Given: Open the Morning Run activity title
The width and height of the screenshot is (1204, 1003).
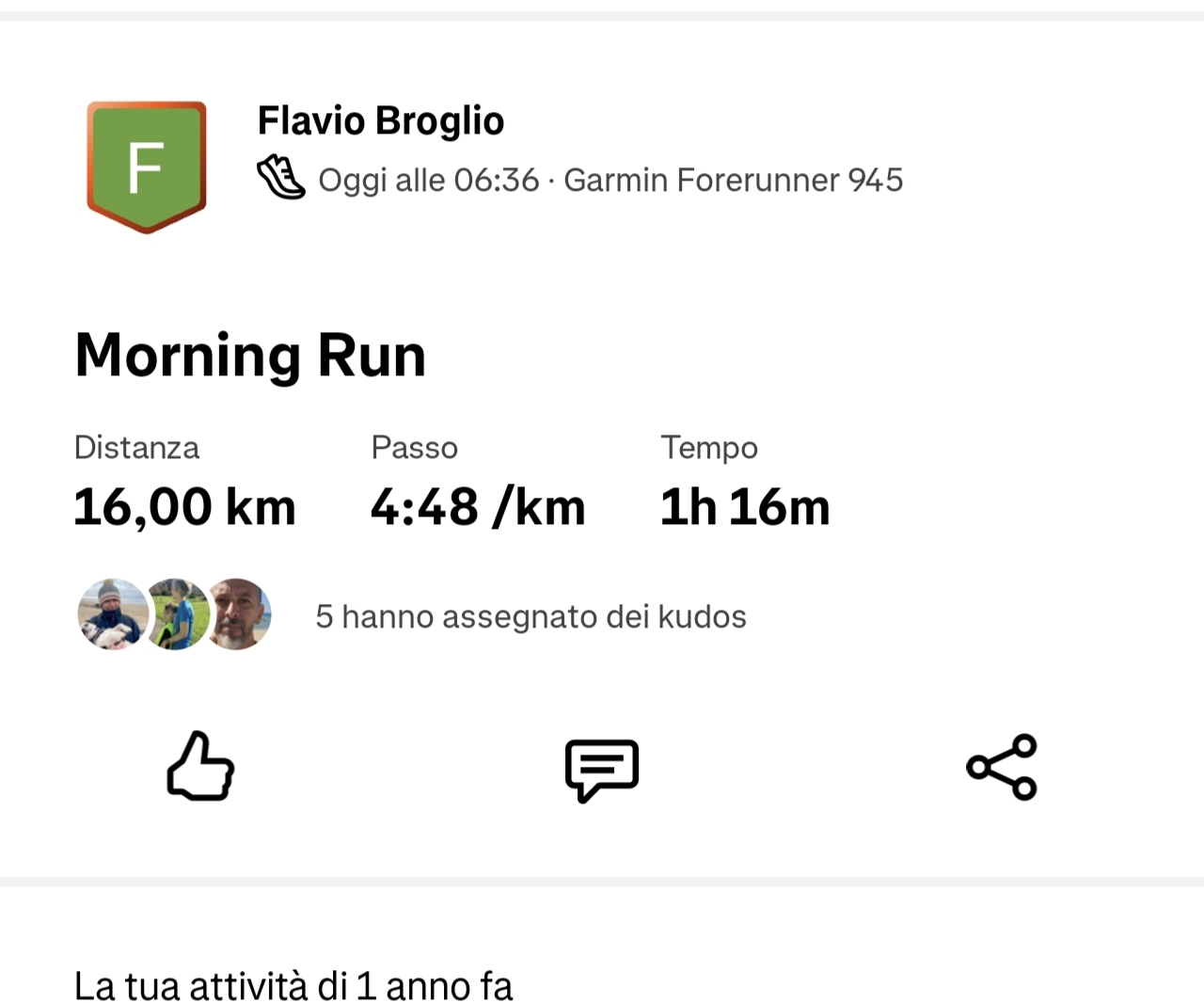Looking at the screenshot, I should point(250,356).
